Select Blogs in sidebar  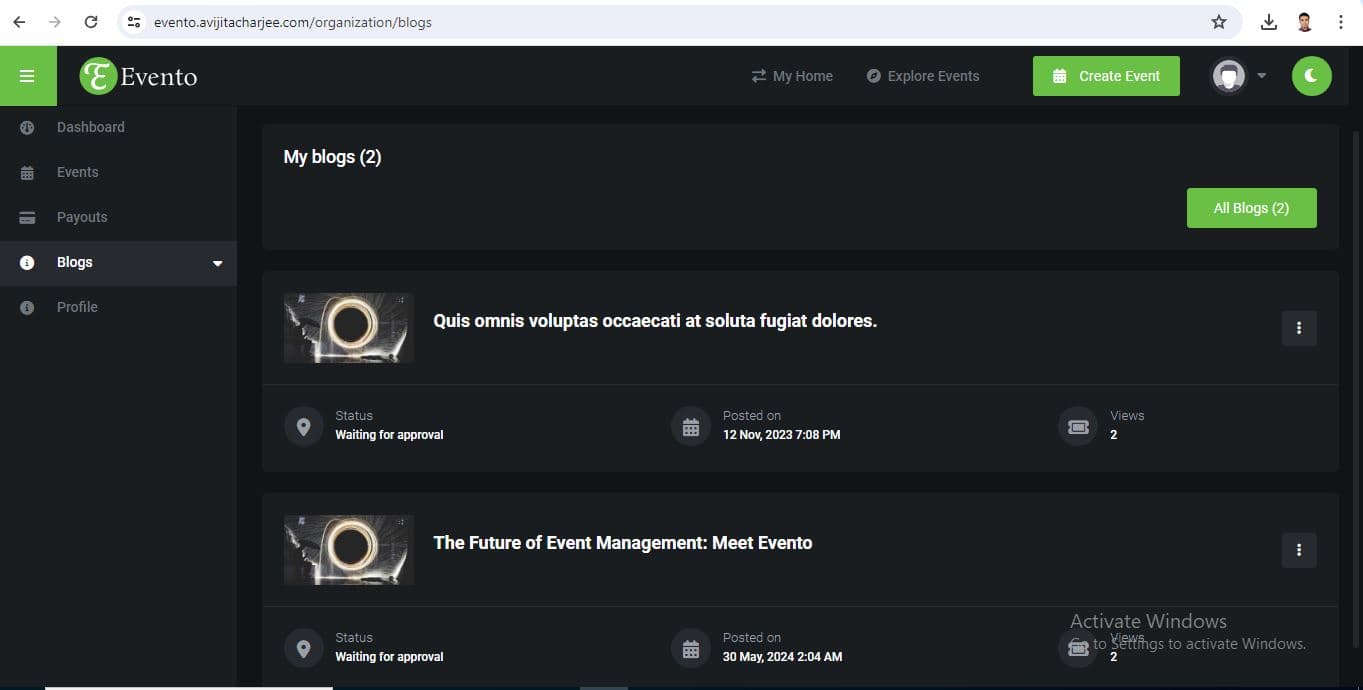tap(118, 262)
